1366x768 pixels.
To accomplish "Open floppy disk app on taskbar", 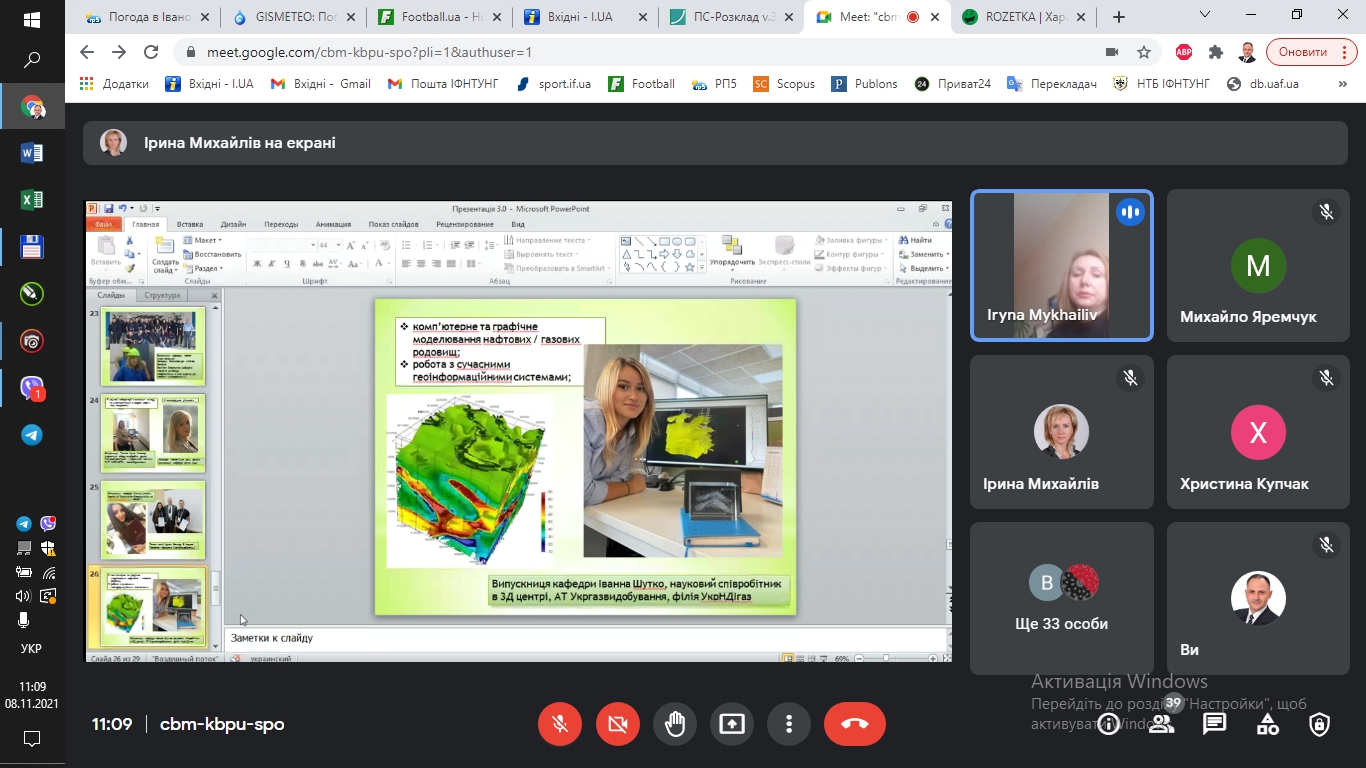I will tap(31, 247).
